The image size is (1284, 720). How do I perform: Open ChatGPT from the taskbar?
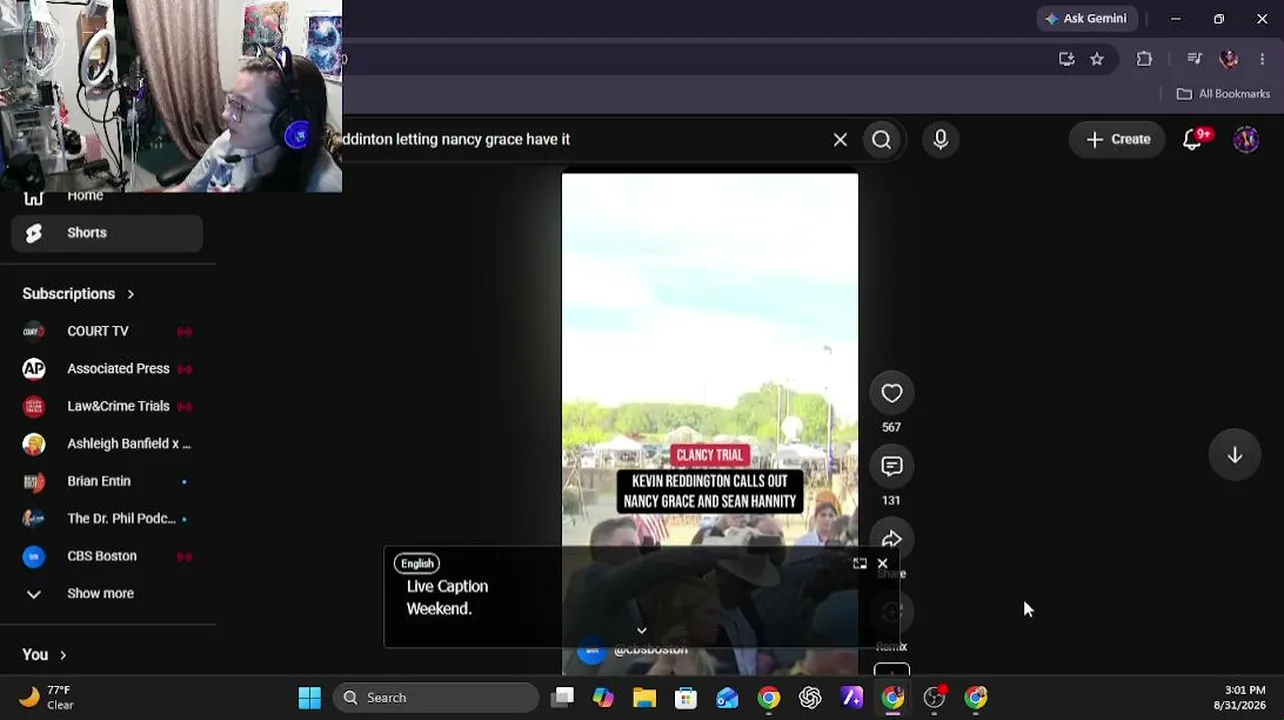click(810, 698)
